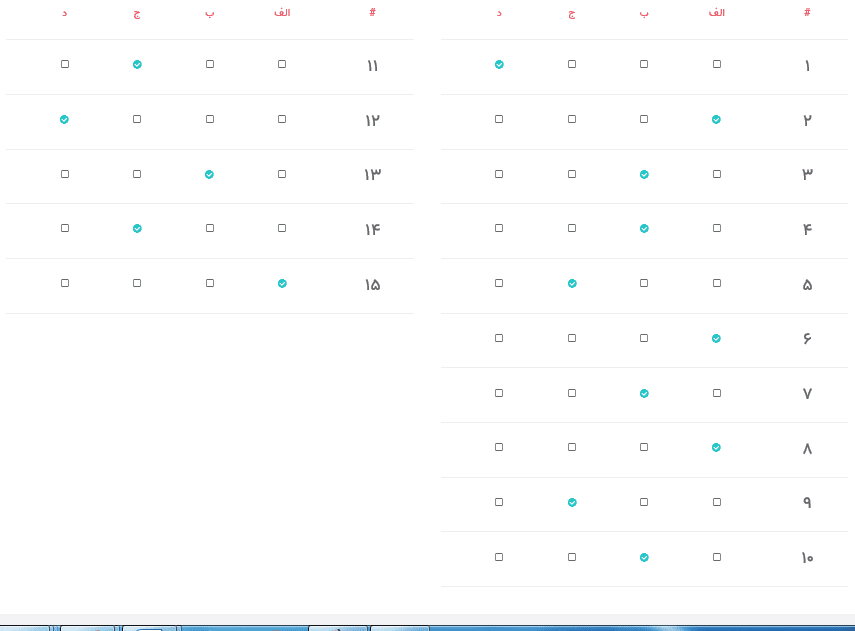Image resolution: width=855 pixels, height=631 pixels.
Task: Check option ج for question 13
Action: point(137,174)
